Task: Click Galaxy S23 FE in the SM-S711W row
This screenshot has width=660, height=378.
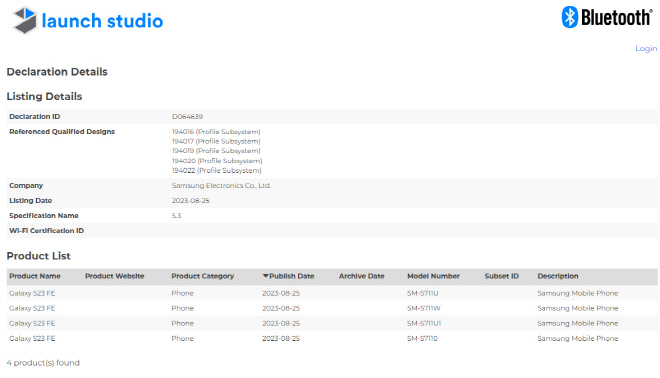Action: coord(32,309)
